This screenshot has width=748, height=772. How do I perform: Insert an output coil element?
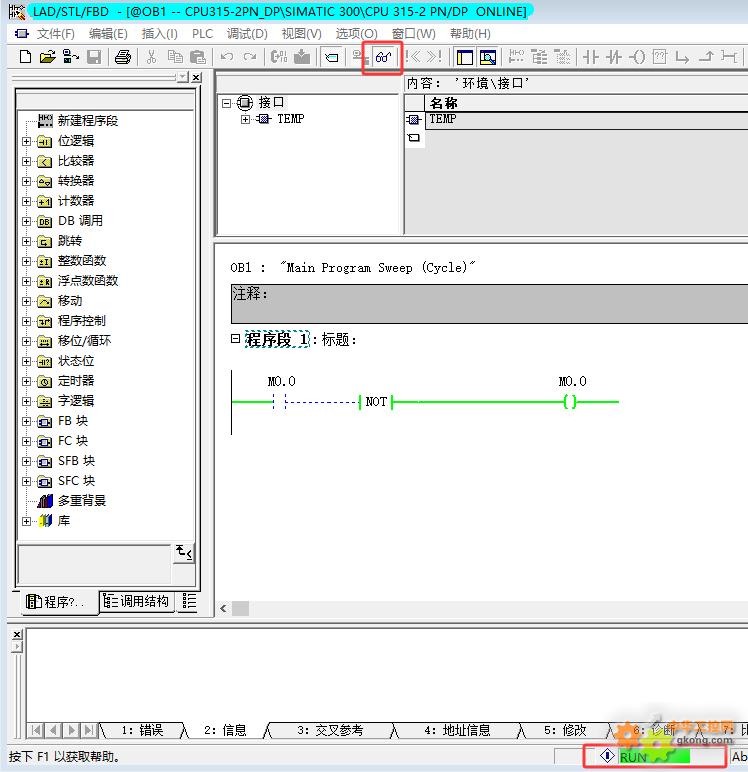click(x=637, y=57)
